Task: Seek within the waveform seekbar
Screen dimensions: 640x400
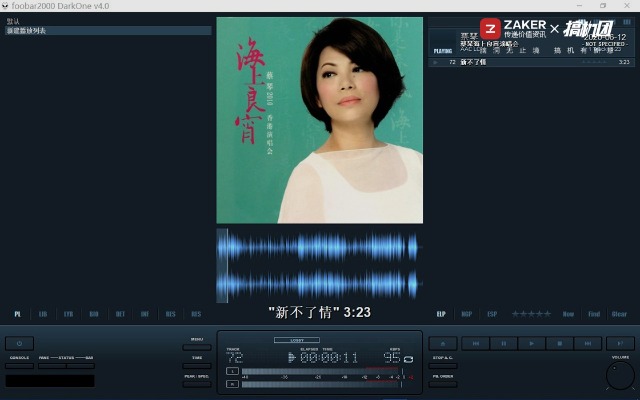Action: (x=320, y=265)
